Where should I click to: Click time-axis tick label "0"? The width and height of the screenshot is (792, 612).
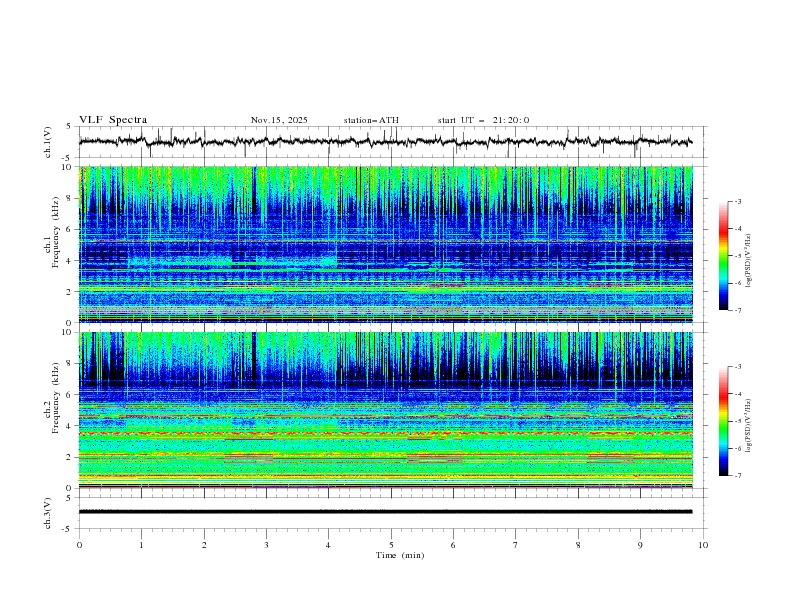coord(79,545)
